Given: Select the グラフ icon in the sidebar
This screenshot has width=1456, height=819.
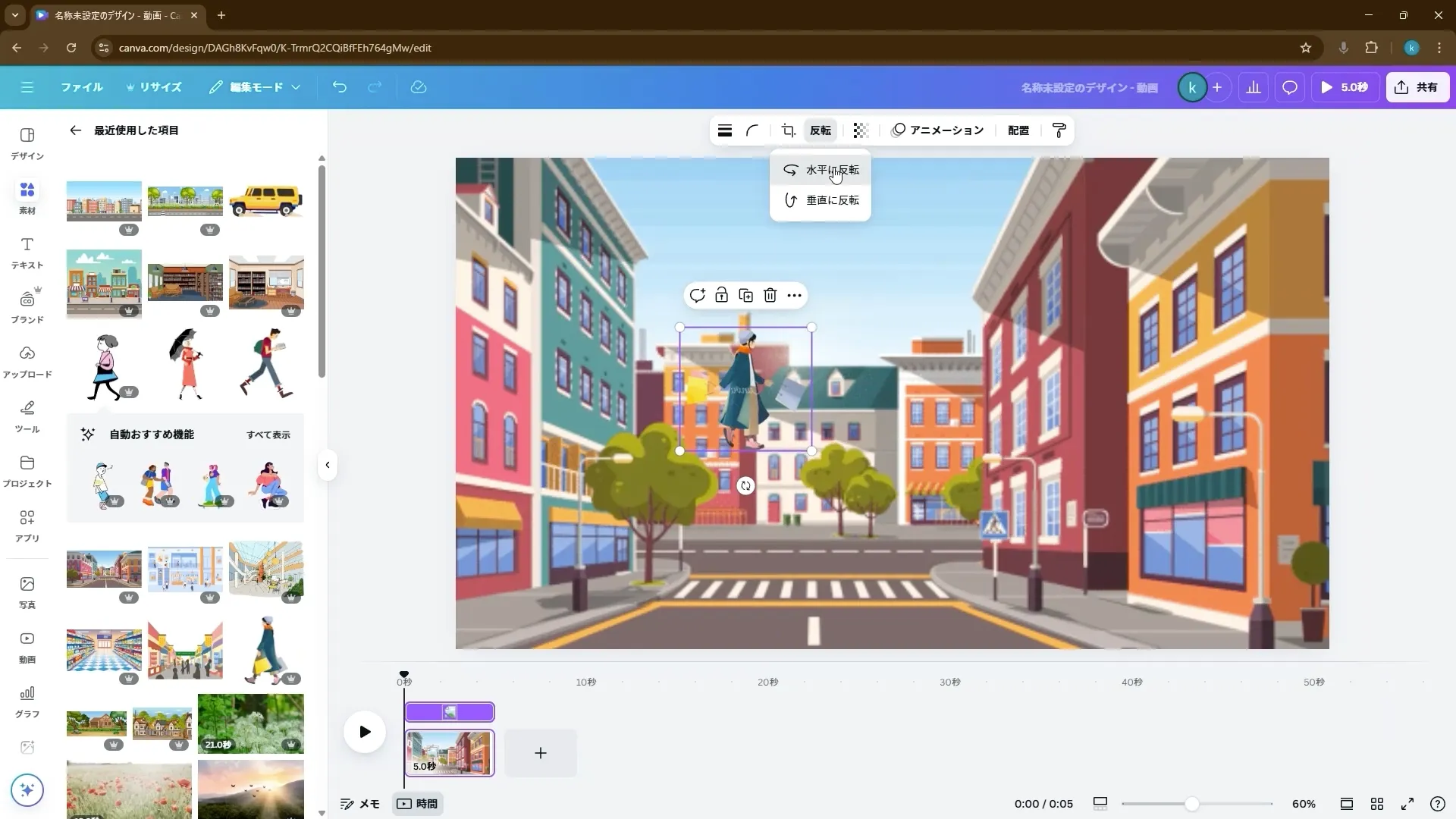Looking at the screenshot, I should 27,699.
